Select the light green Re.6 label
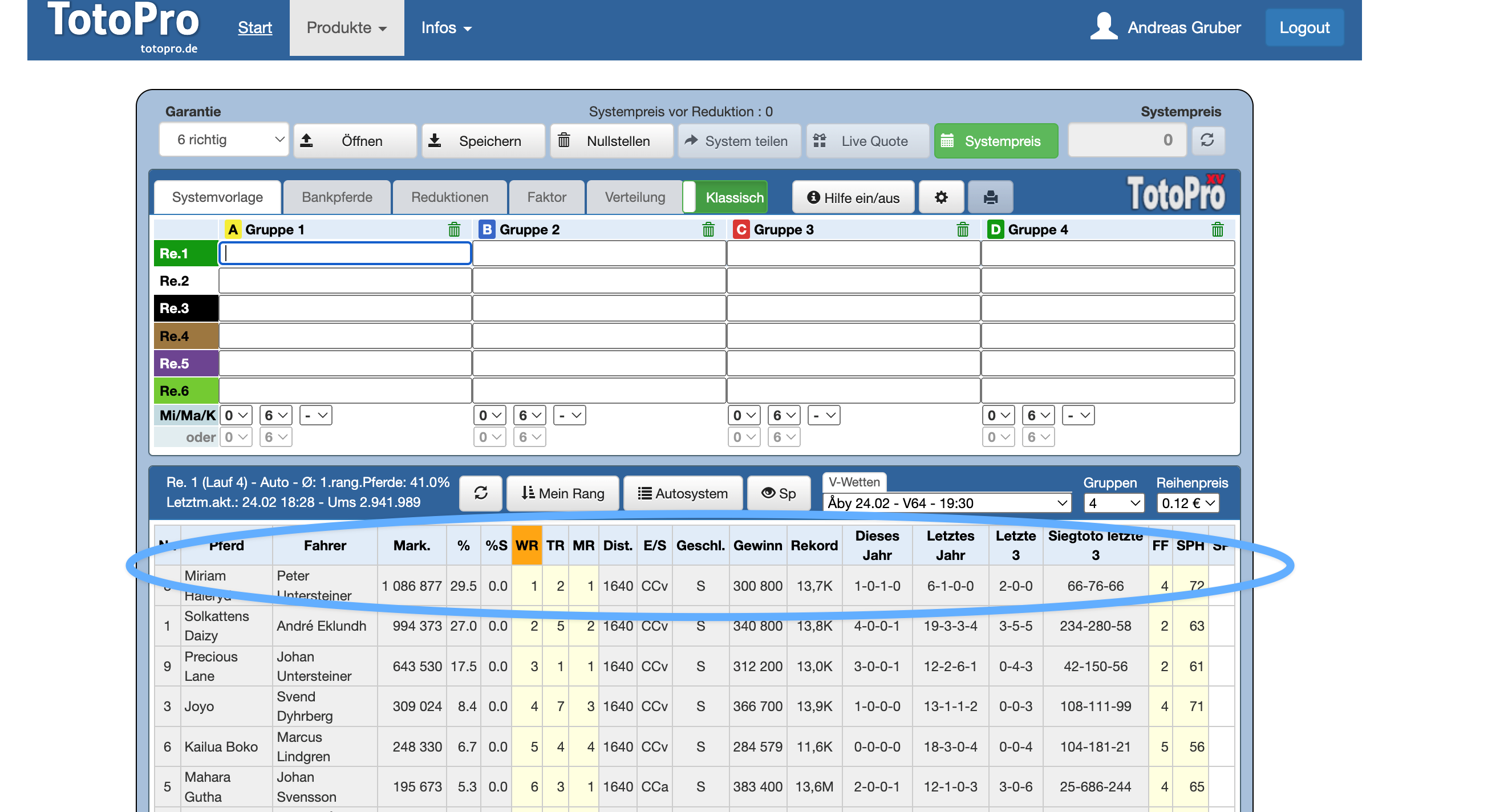The height and width of the screenshot is (812, 1508). point(185,391)
